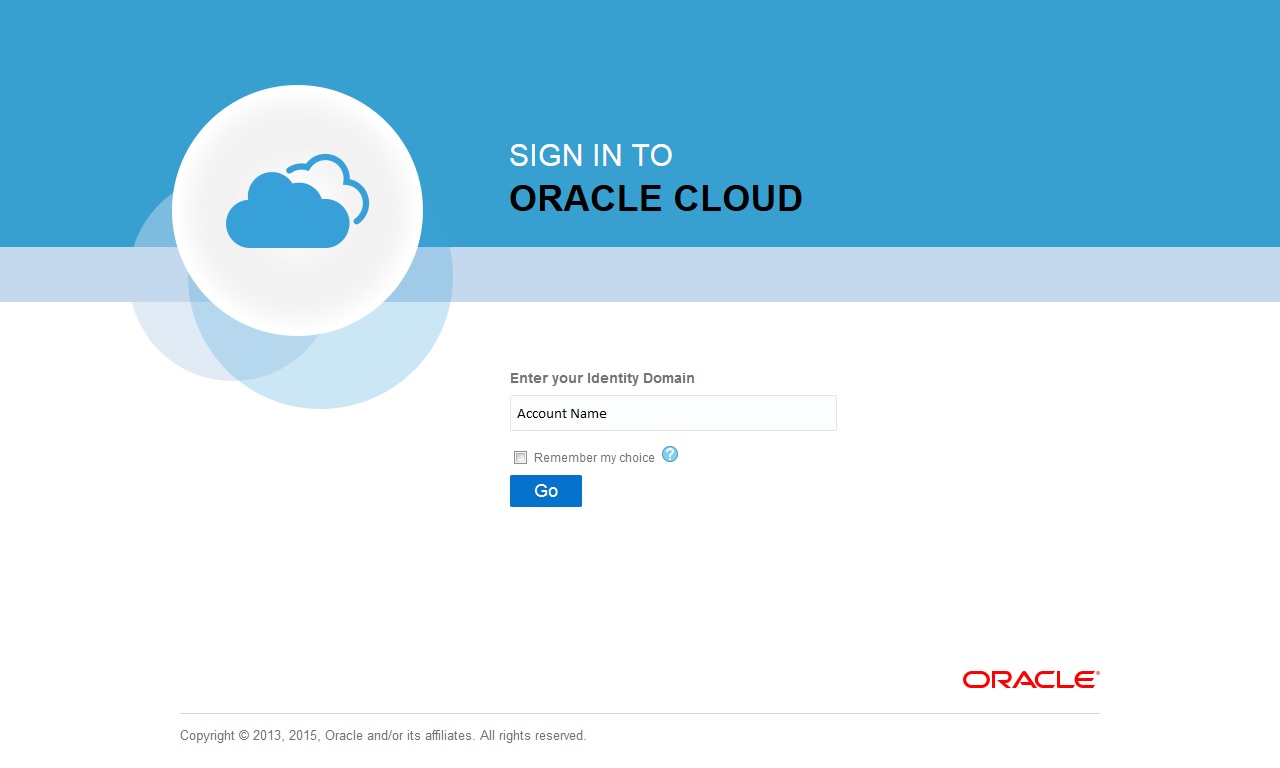1280x768 pixels.
Task: Click the copyright notice text
Action: [x=383, y=735]
